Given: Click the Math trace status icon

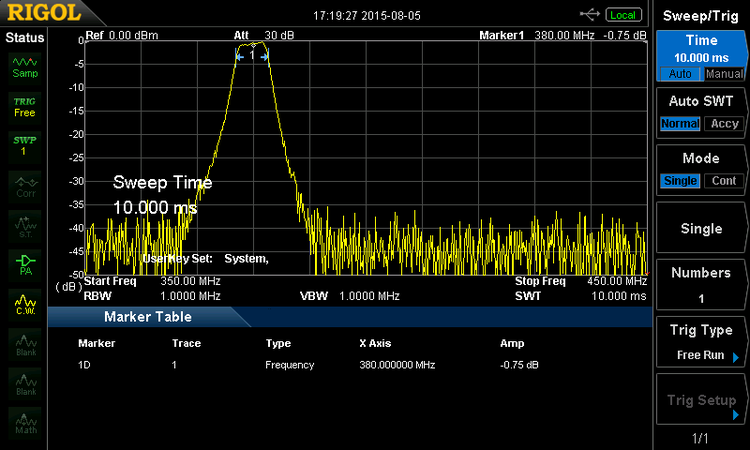Looking at the screenshot, I should pos(25,420).
